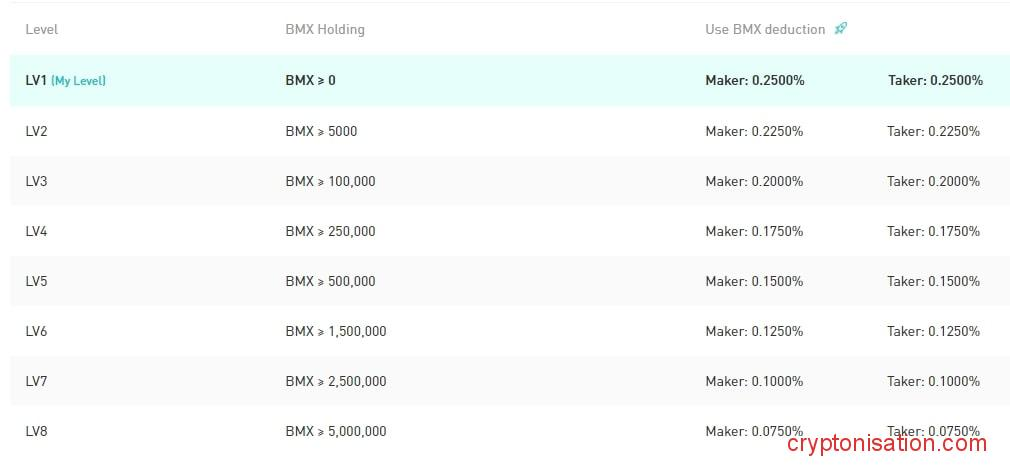This screenshot has width=1010, height=466.
Task: Click the BMX ≥ 2,500,000 cell
Action: point(335,381)
